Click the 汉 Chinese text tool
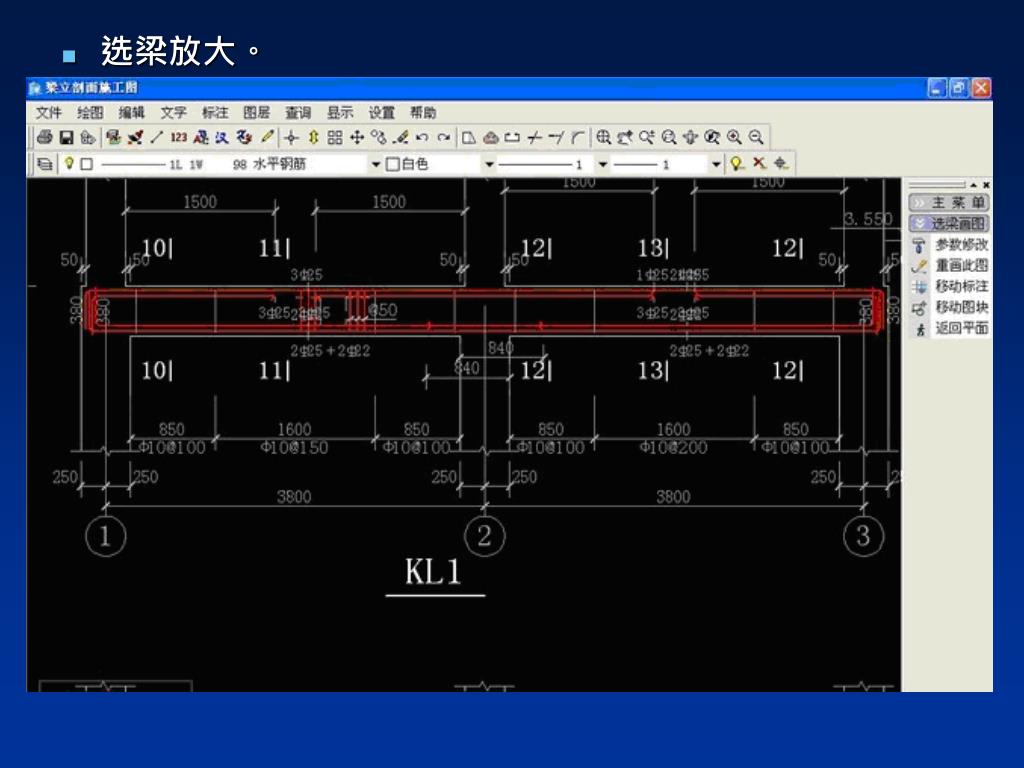 pos(222,137)
